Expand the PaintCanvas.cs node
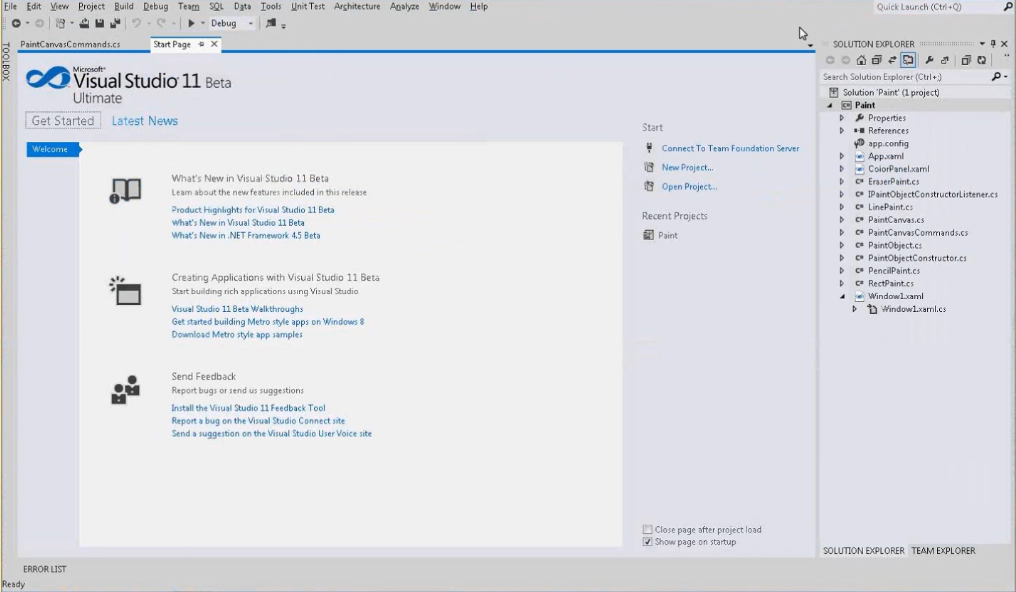Viewport: 1016px width, 592px height. click(842, 220)
